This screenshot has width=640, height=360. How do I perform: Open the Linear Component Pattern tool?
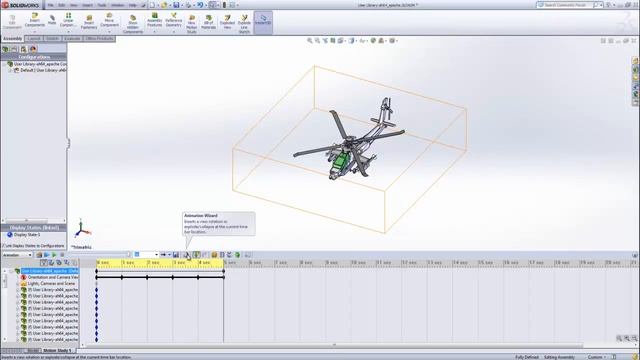pos(68,20)
